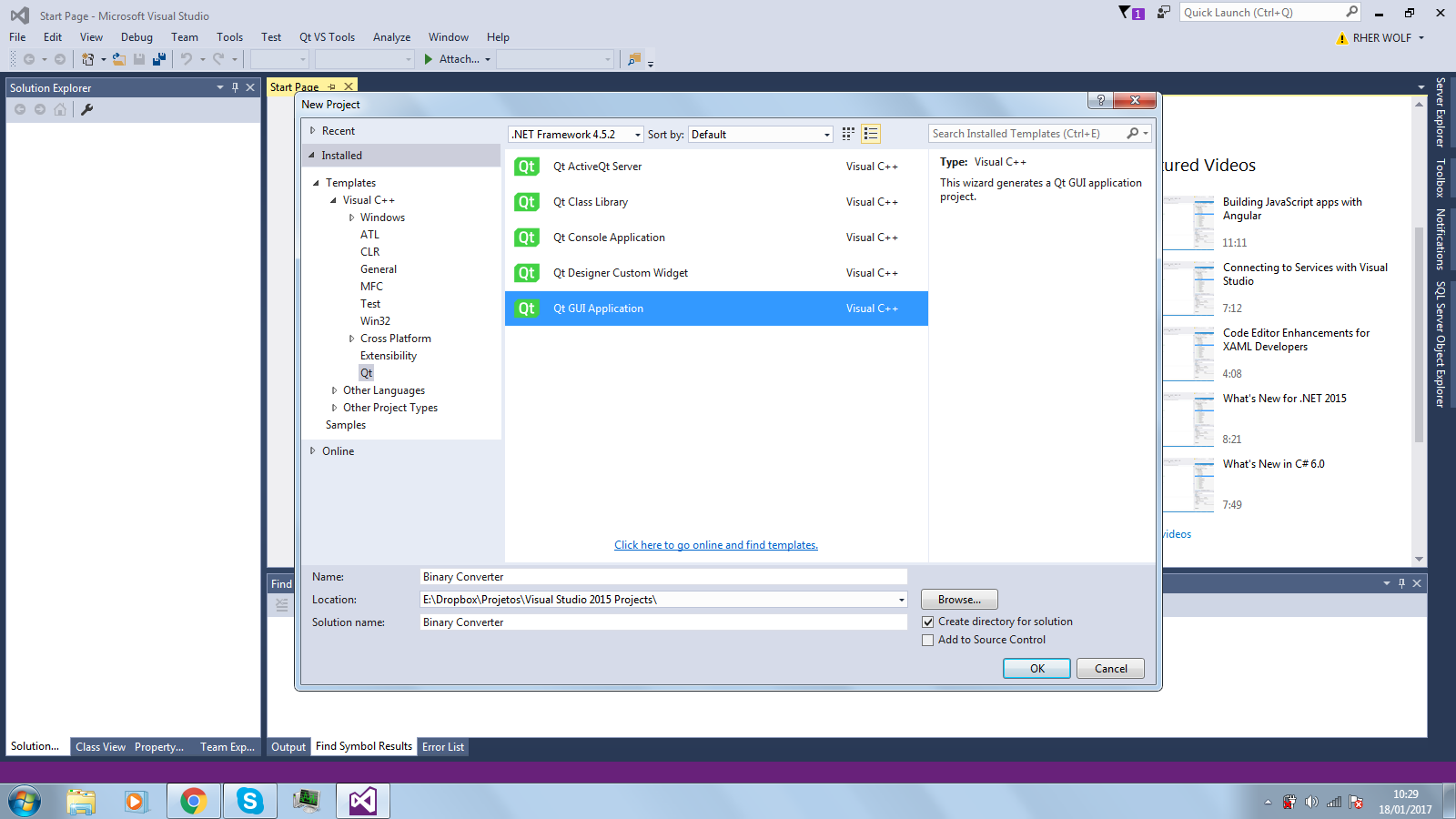The width and height of the screenshot is (1456, 819).
Task: Click the New Project dialog help button
Action: [x=1100, y=100]
